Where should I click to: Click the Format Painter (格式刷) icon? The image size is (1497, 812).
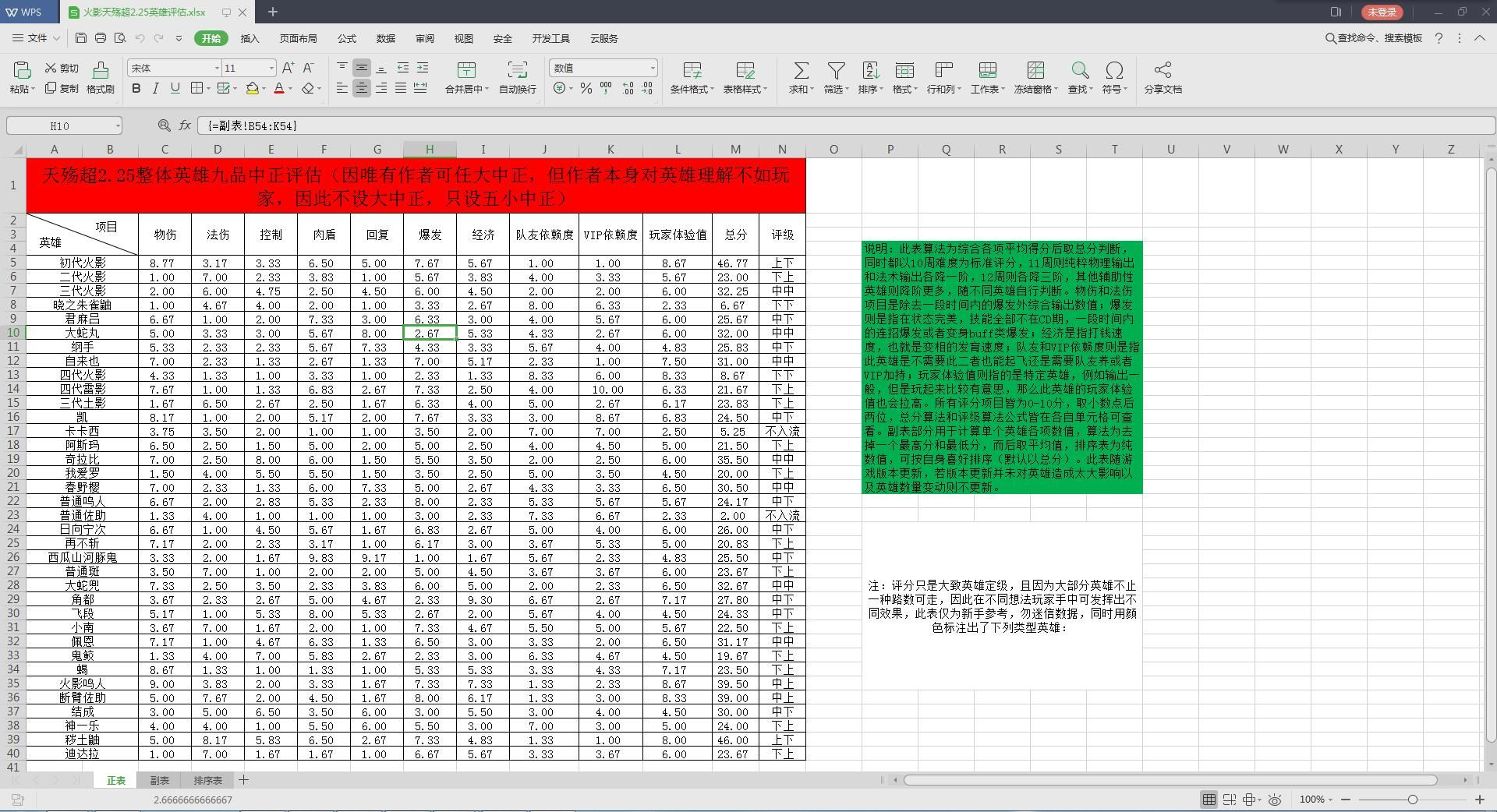[100, 71]
